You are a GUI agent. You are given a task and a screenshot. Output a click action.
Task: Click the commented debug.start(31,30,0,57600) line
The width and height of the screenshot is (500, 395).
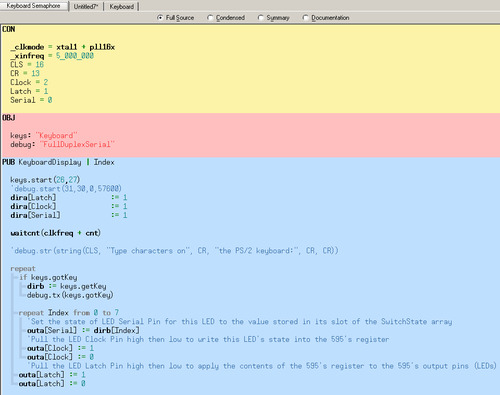pyautogui.click(x=66, y=189)
